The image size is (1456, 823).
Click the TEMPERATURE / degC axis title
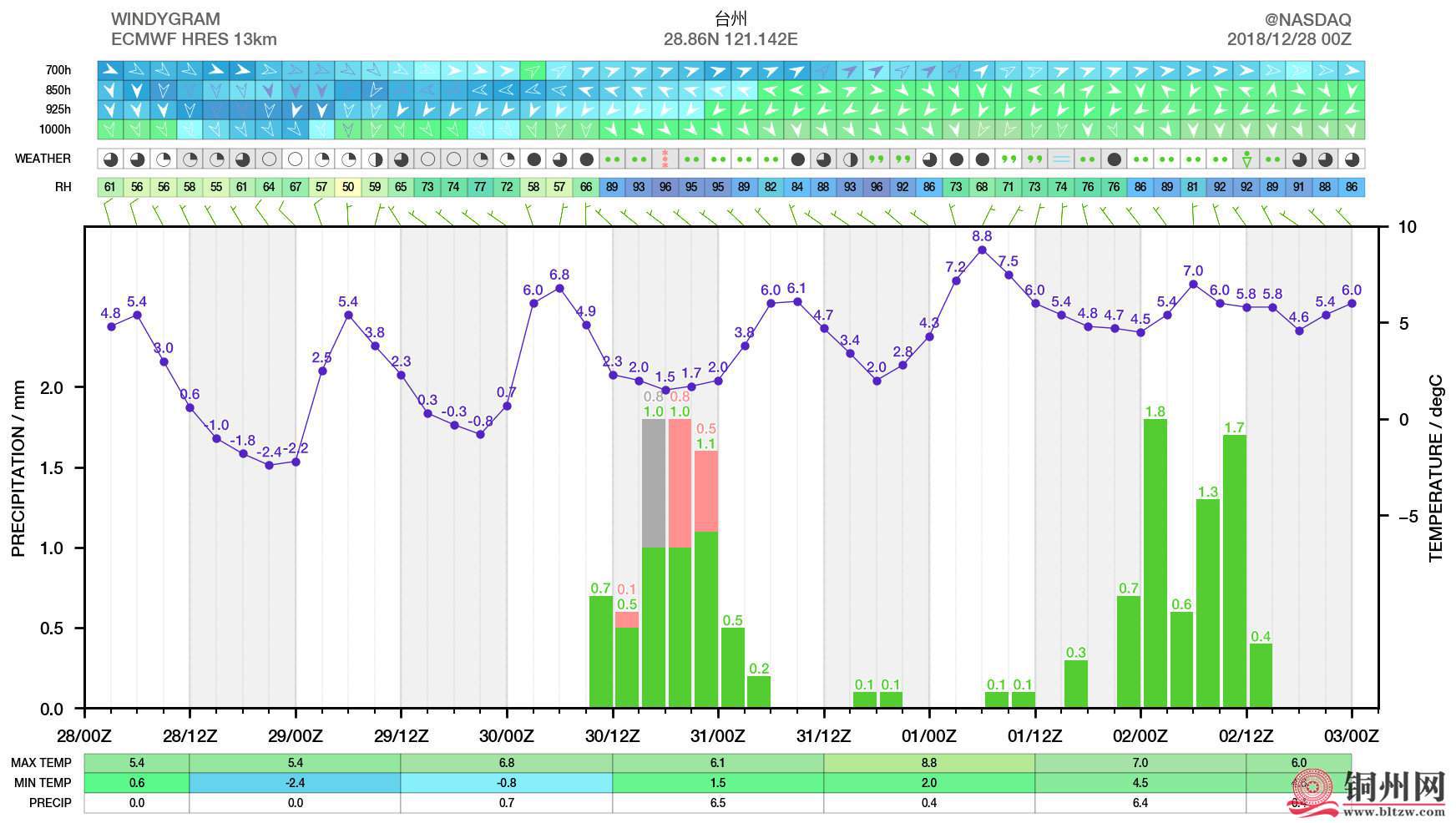click(x=1436, y=467)
